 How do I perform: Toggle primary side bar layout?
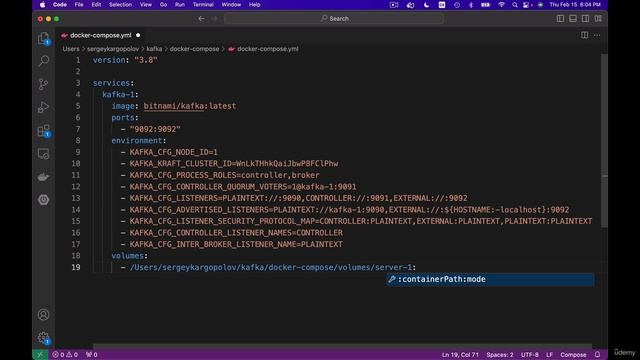tap(560, 18)
